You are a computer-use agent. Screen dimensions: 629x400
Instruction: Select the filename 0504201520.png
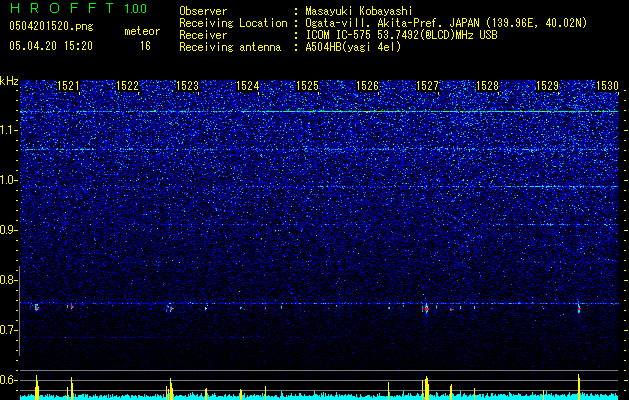(x=51, y=26)
